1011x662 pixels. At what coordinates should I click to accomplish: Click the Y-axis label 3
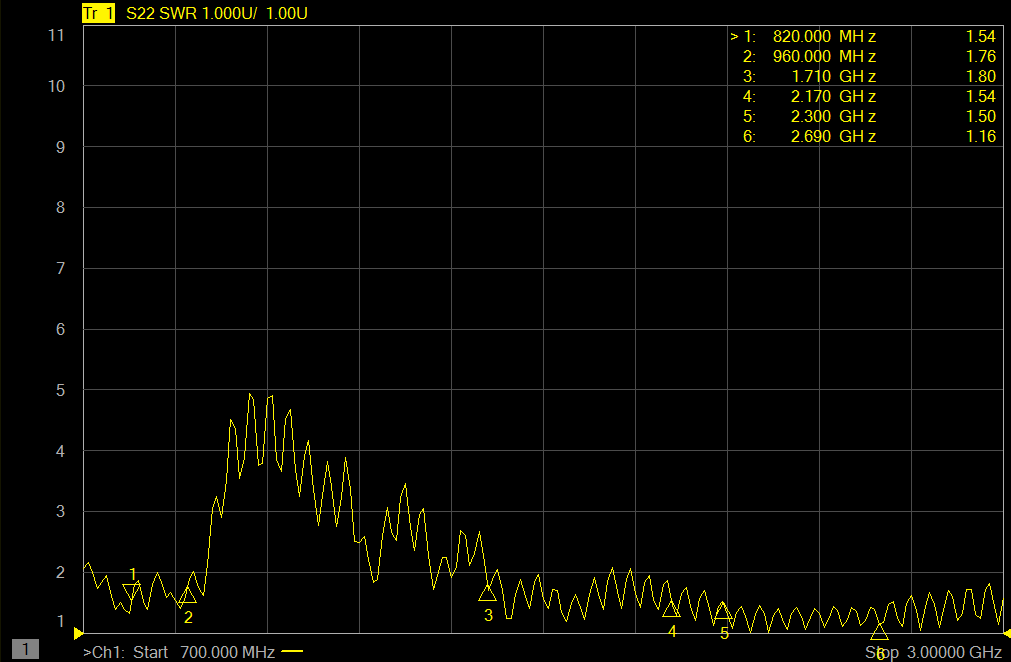(61, 512)
